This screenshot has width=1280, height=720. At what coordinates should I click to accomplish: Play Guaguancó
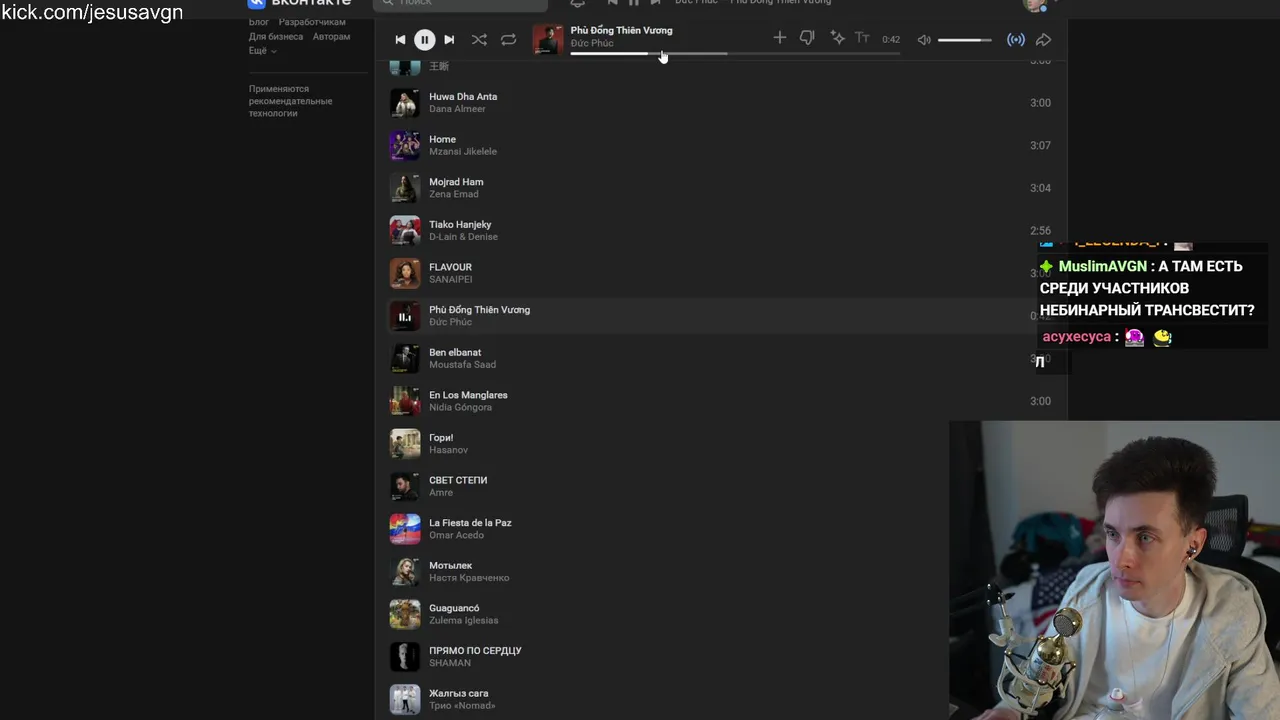pos(454,609)
